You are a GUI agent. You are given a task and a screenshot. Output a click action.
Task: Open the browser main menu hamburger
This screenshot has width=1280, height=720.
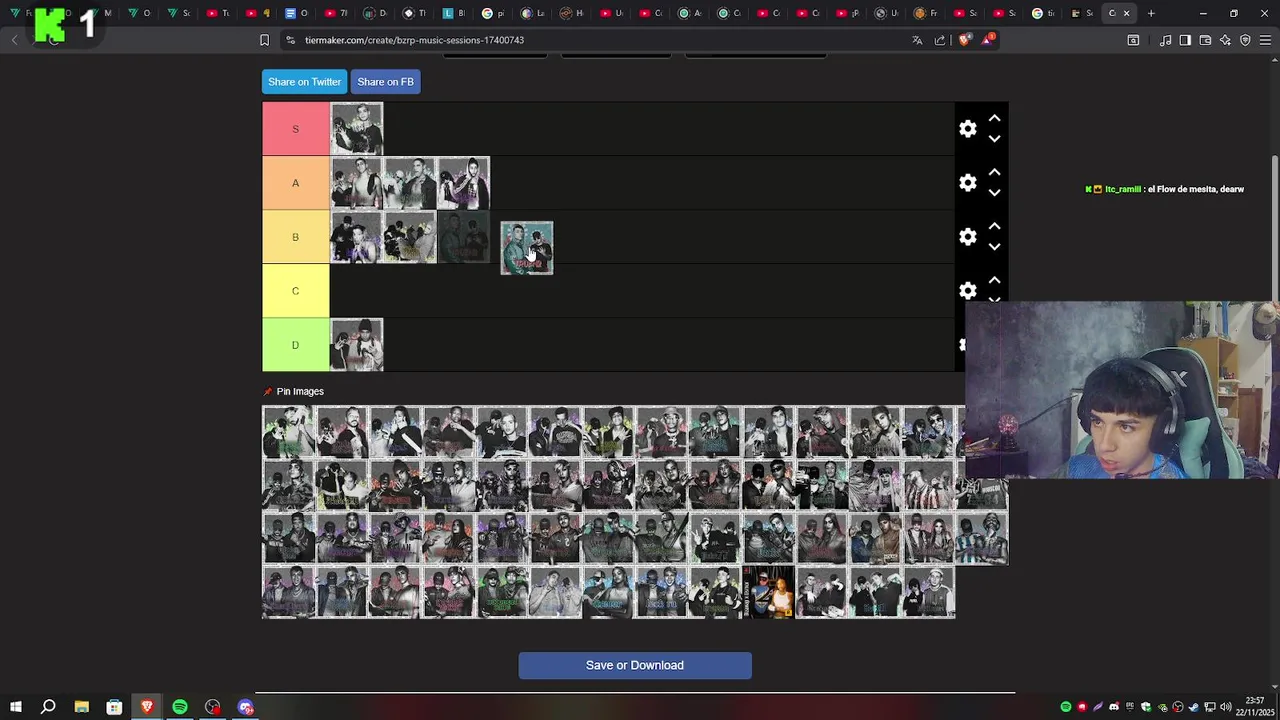pyautogui.click(x=1266, y=40)
